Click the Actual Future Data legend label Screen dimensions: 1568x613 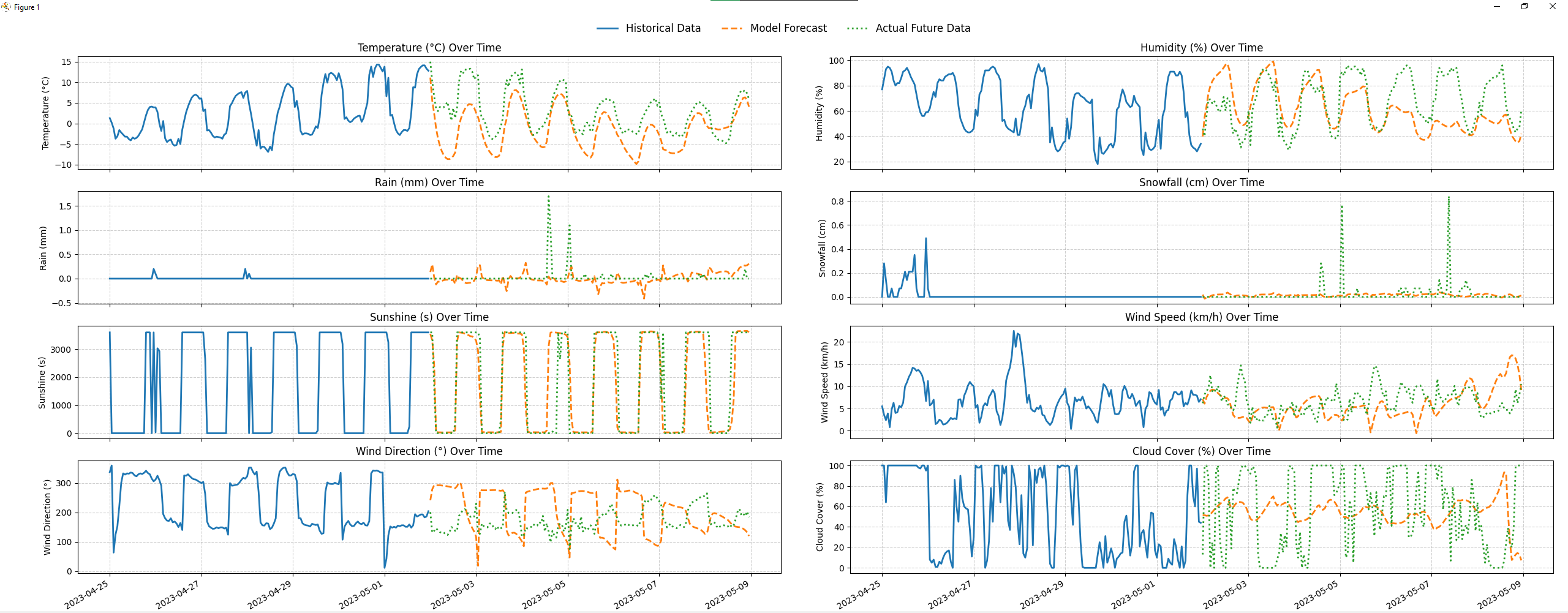click(x=922, y=28)
